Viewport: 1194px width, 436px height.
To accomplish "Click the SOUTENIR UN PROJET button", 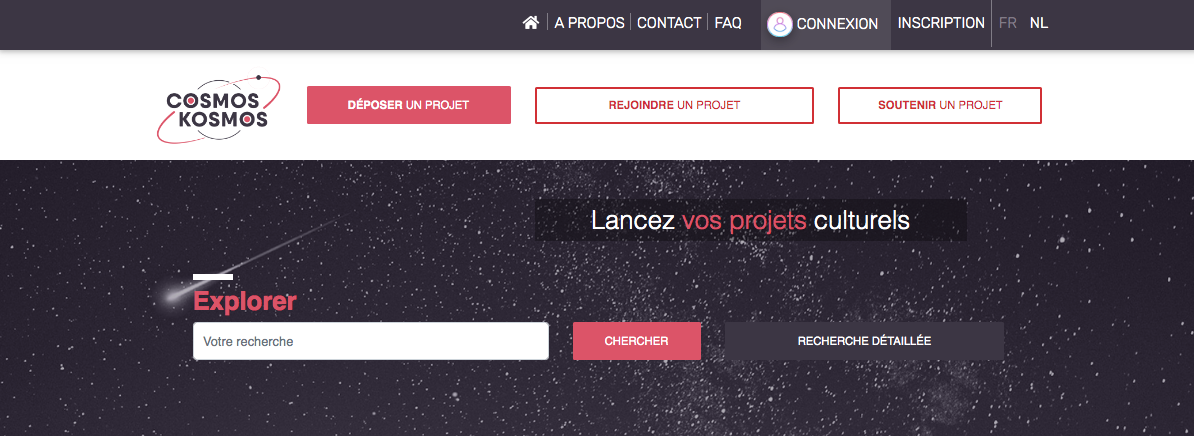I will point(940,105).
